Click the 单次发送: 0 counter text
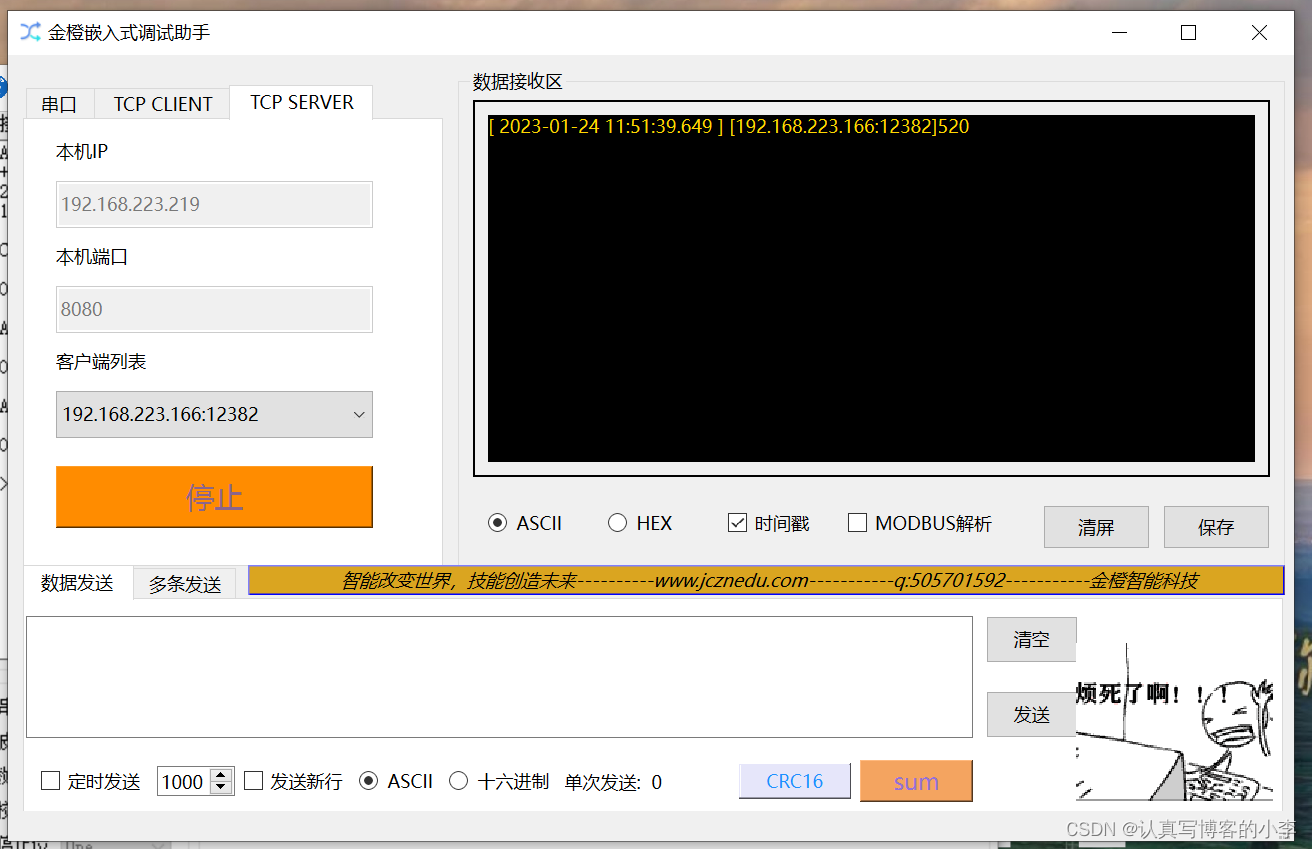The image size is (1312, 849). [x=613, y=783]
